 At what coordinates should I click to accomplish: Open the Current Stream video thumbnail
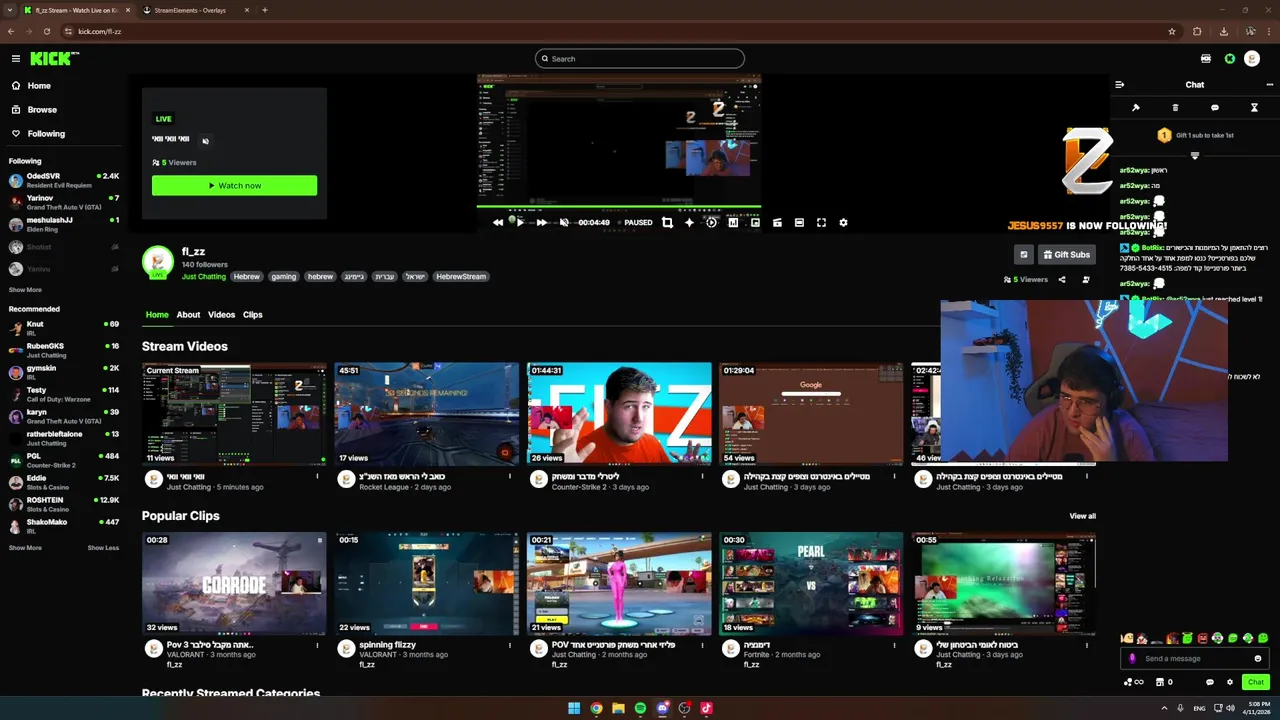pos(234,414)
